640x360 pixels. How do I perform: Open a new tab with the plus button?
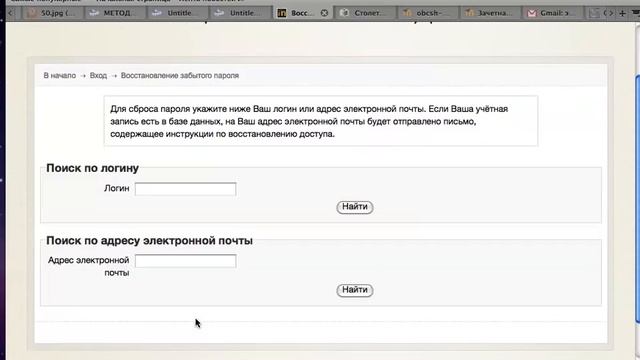click(622, 13)
